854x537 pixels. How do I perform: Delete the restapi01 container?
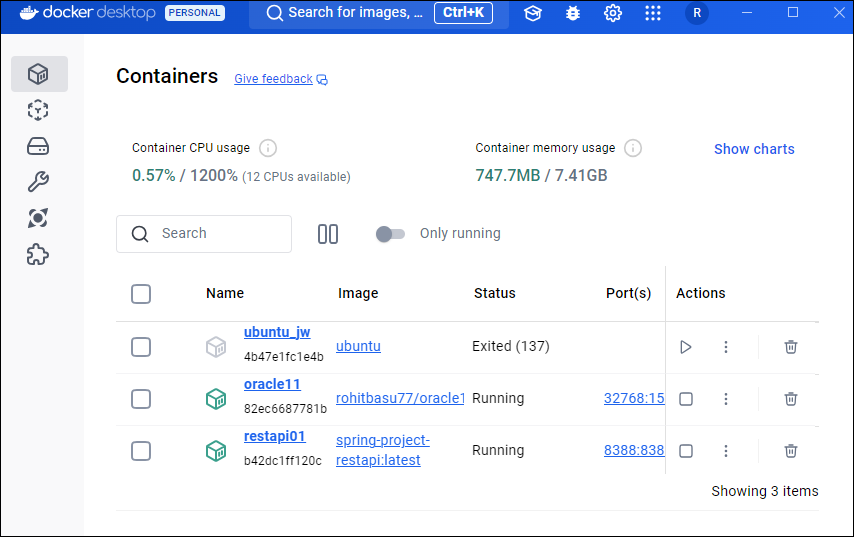(x=791, y=451)
